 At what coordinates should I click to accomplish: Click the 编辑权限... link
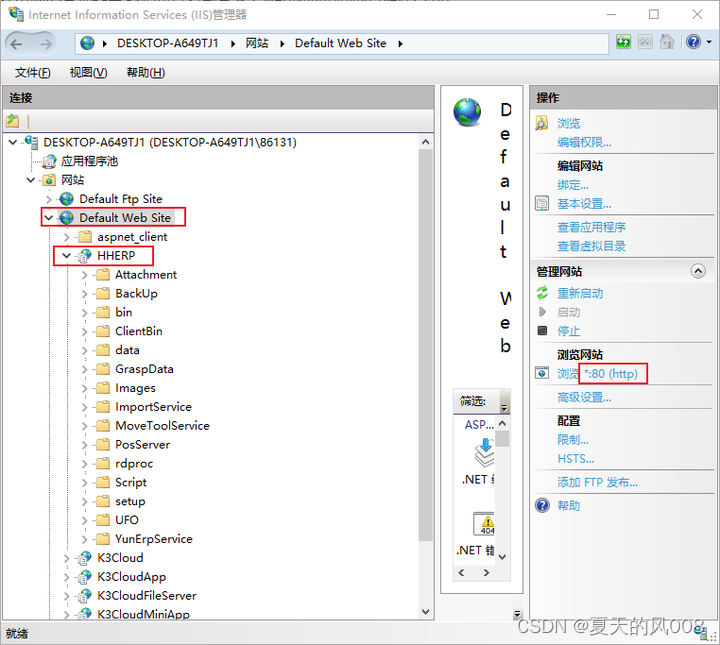(x=584, y=142)
